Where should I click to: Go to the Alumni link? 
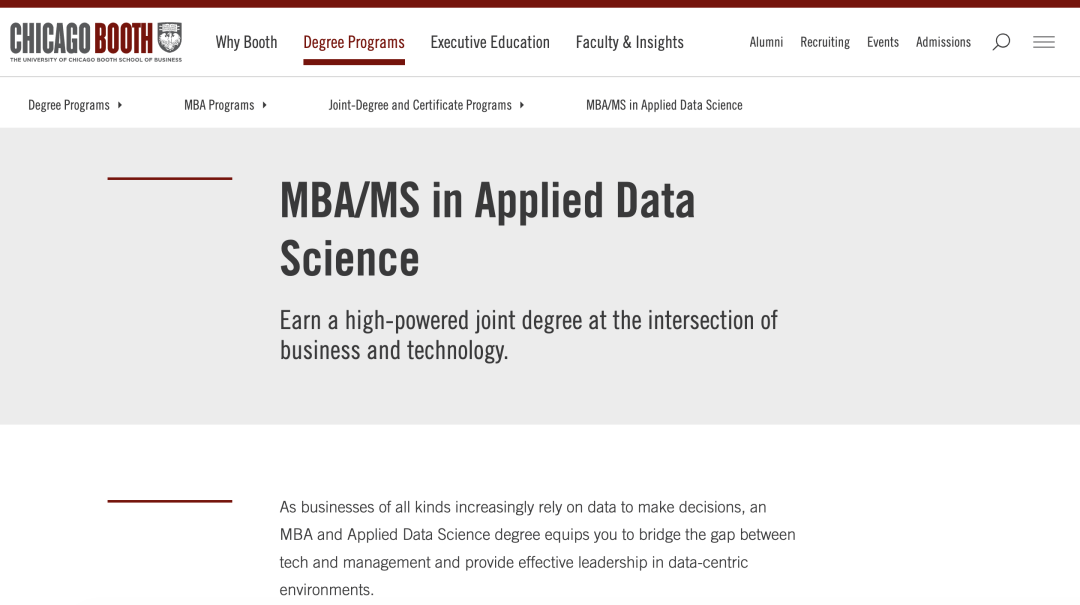(x=766, y=42)
